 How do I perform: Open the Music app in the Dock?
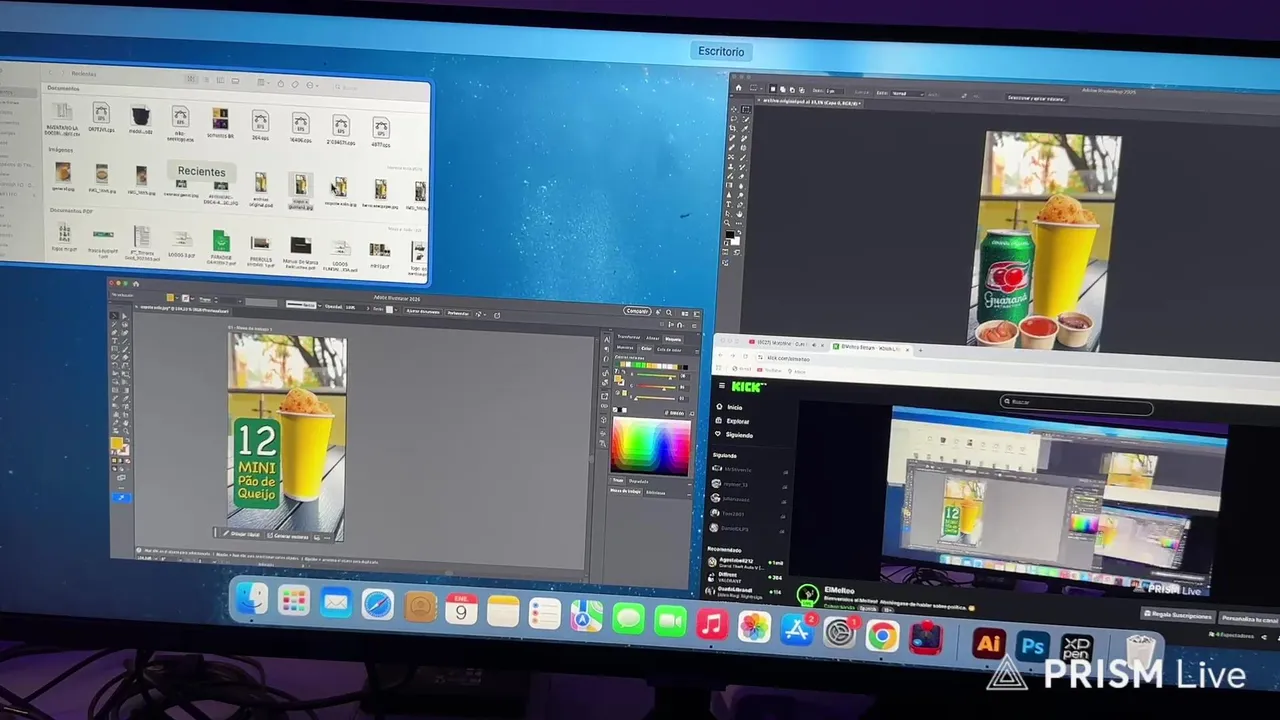point(711,624)
